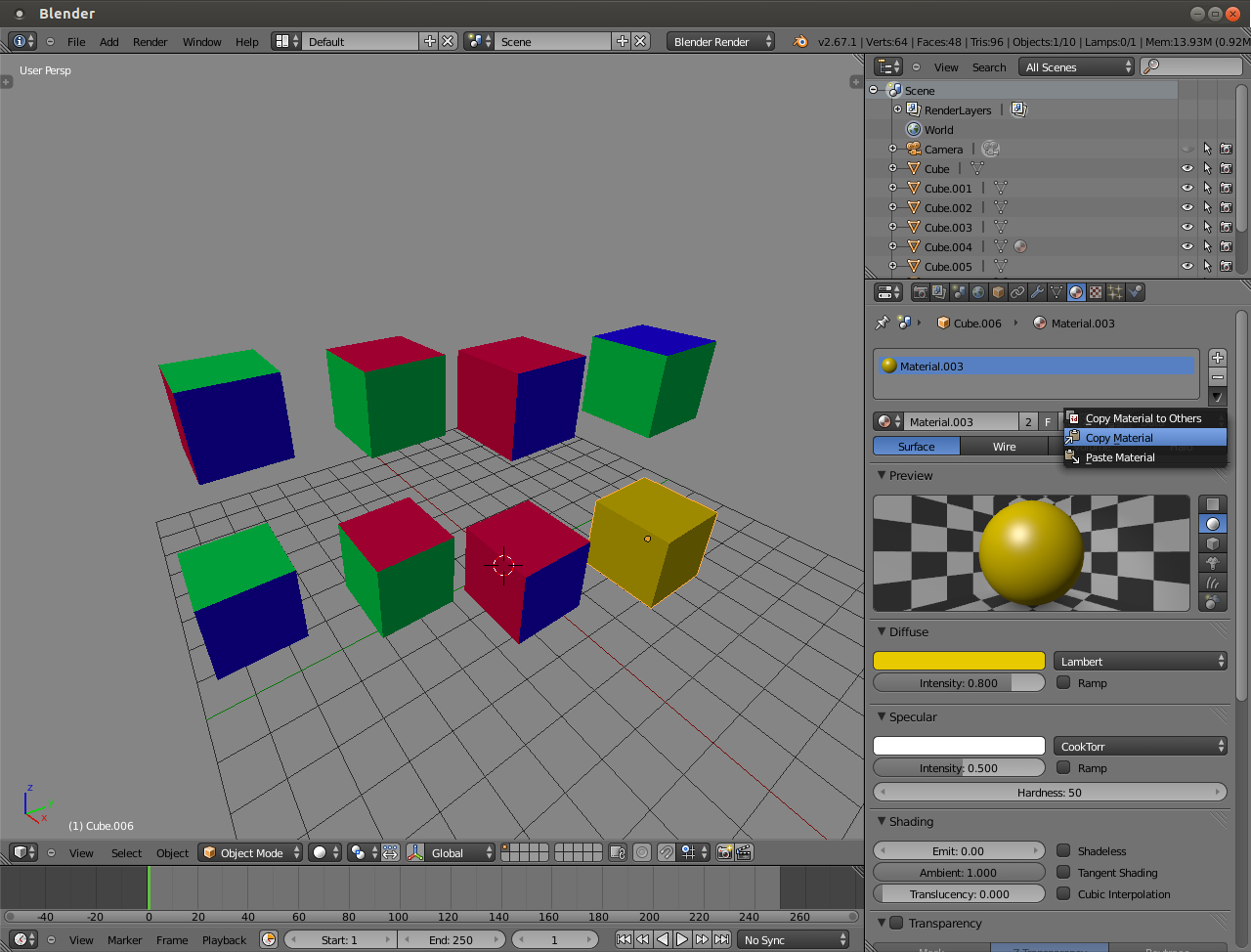Click OpenGL render active viewport icon
Image resolution: width=1251 pixels, height=952 pixels.
[724, 852]
